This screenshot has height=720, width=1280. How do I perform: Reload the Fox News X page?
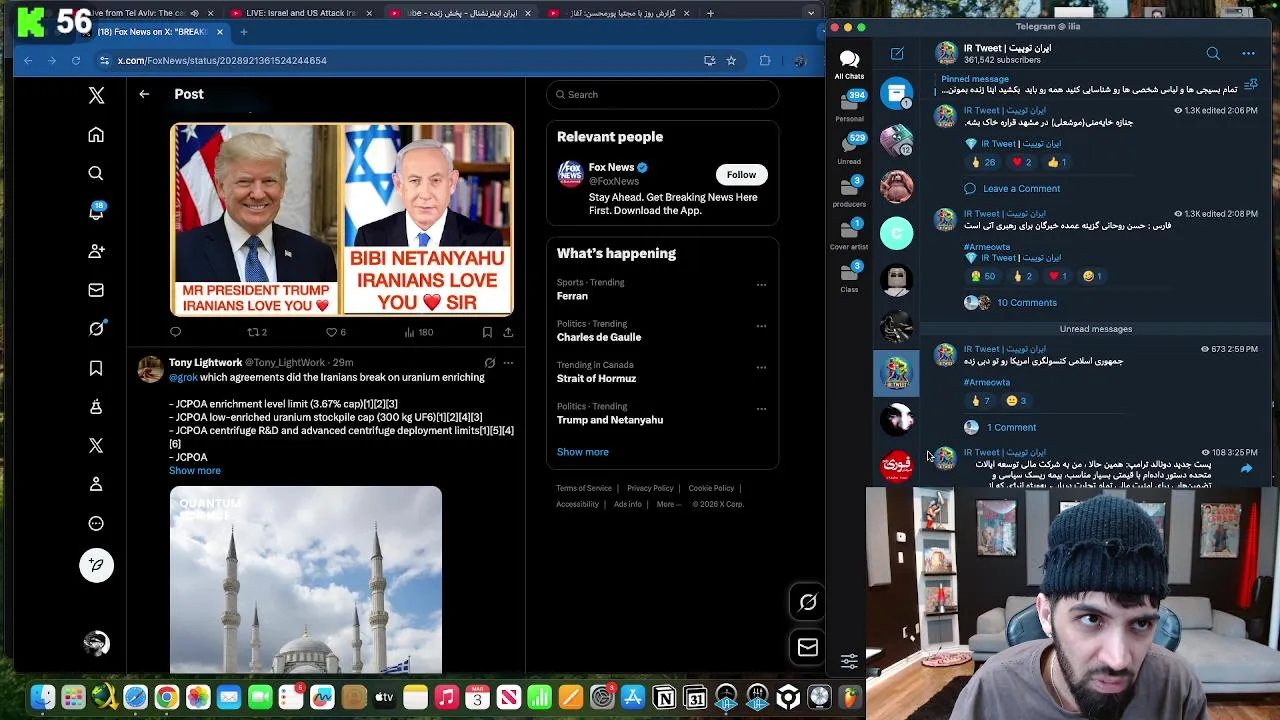(76, 61)
